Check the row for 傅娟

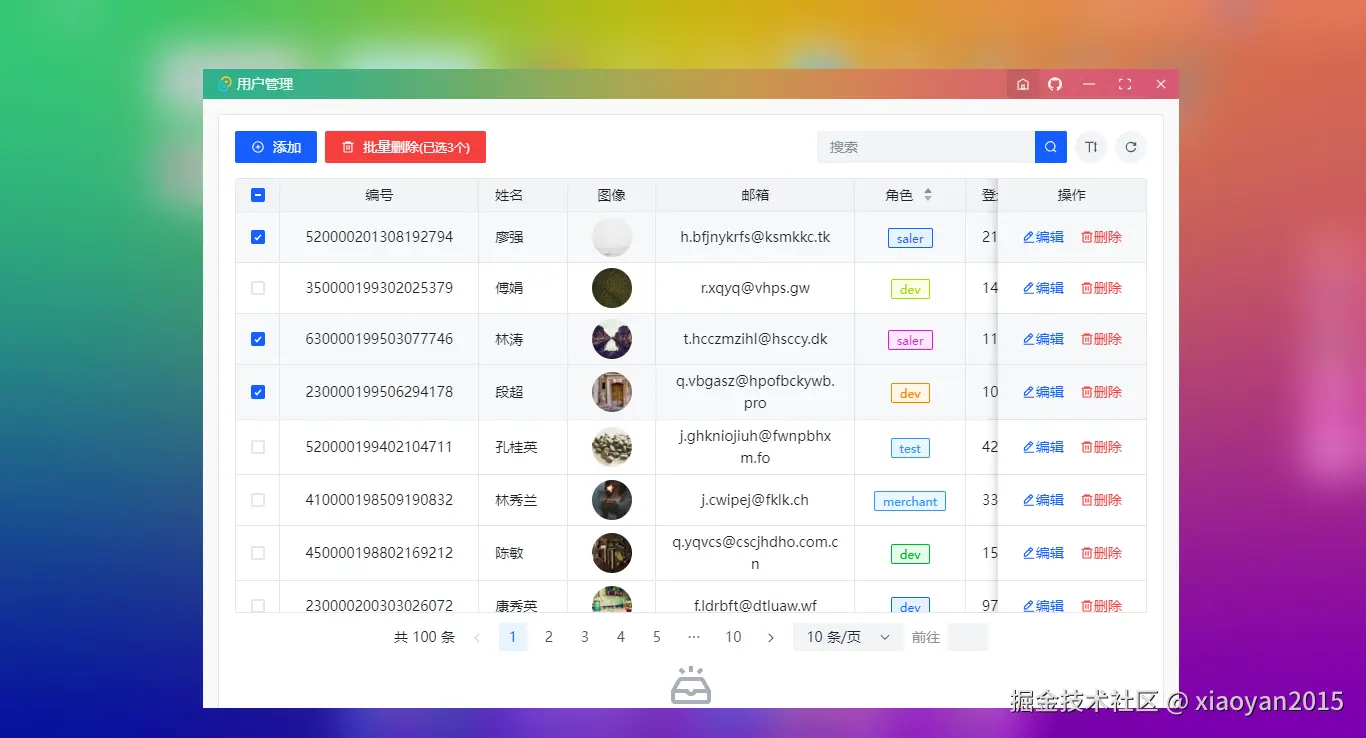click(258, 288)
